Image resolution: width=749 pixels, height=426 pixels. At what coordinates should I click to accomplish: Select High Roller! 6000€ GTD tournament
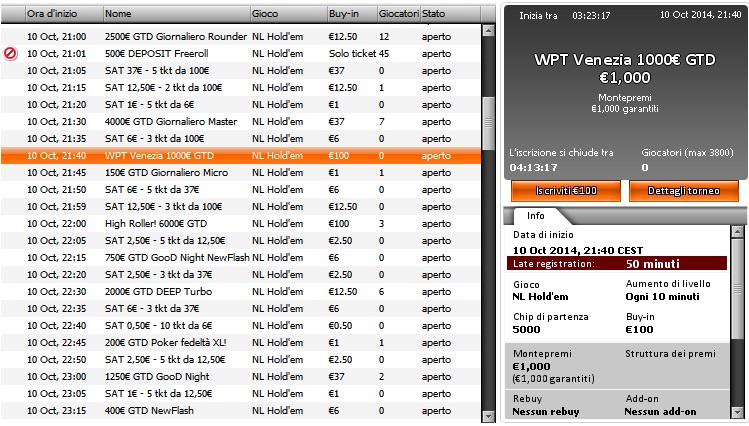241,224
